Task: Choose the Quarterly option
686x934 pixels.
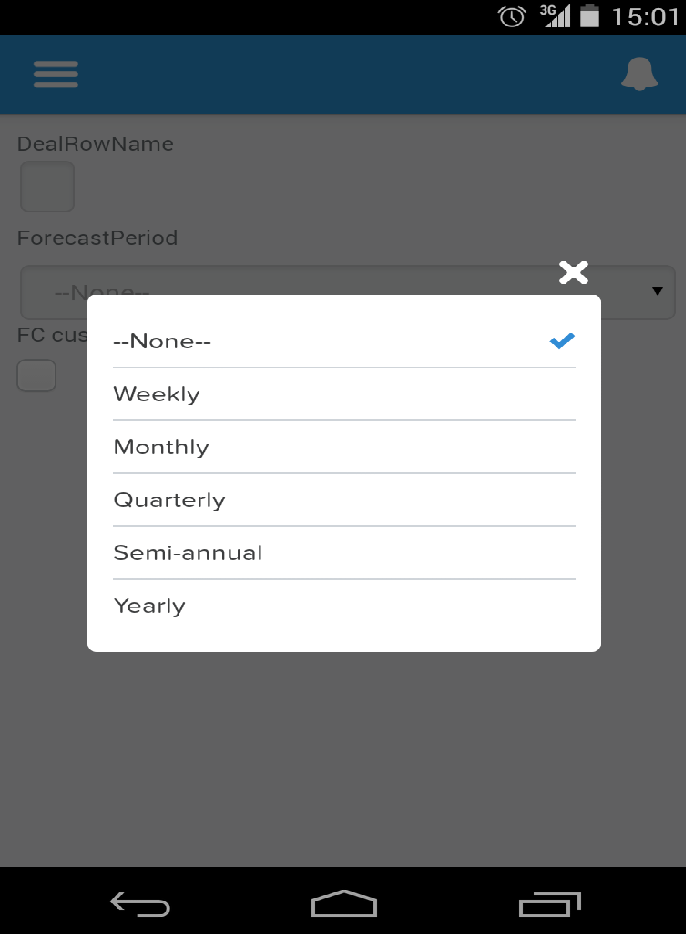Action: [x=170, y=499]
